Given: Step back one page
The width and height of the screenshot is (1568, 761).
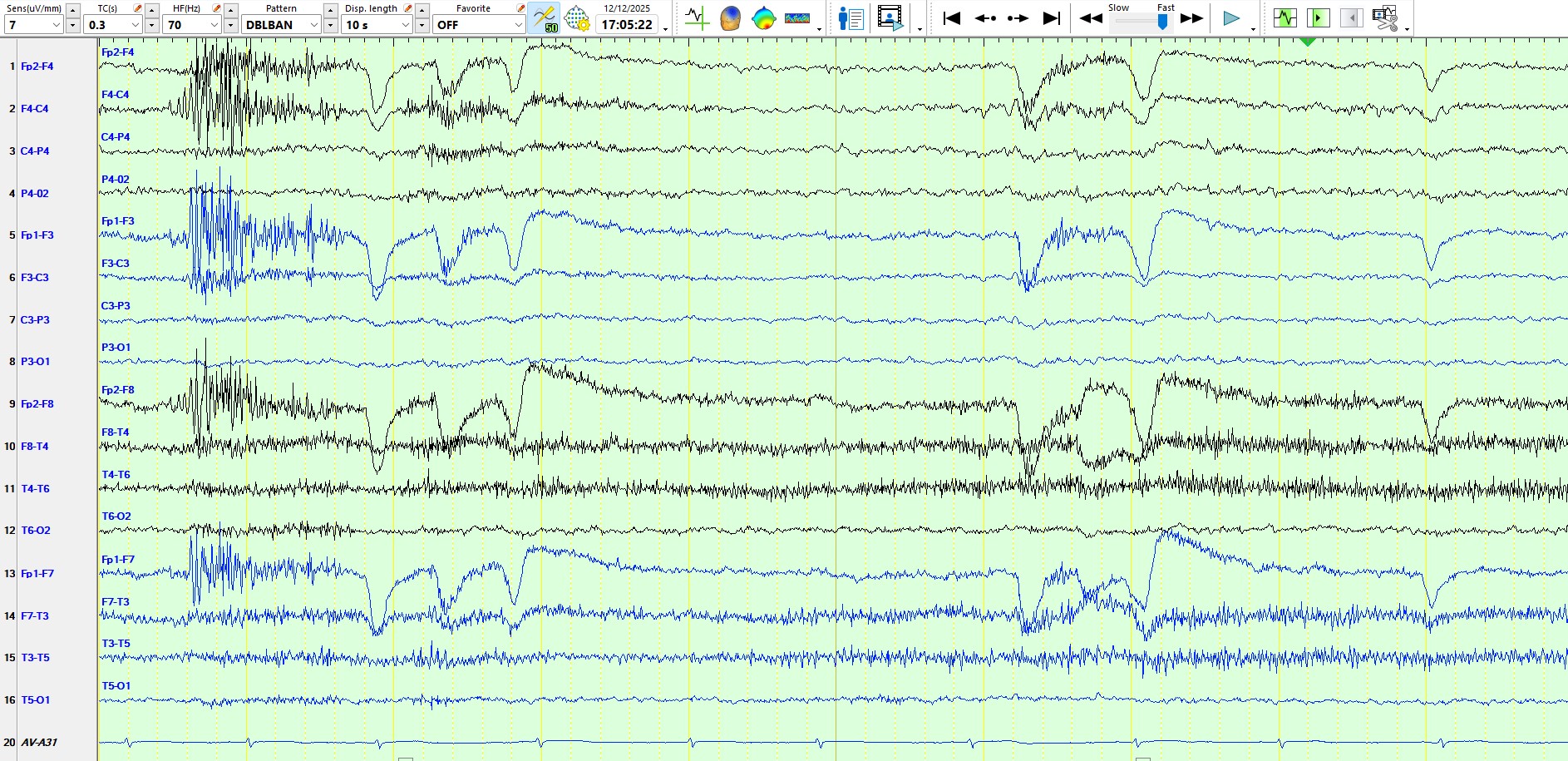Looking at the screenshot, I should tap(985, 17).
